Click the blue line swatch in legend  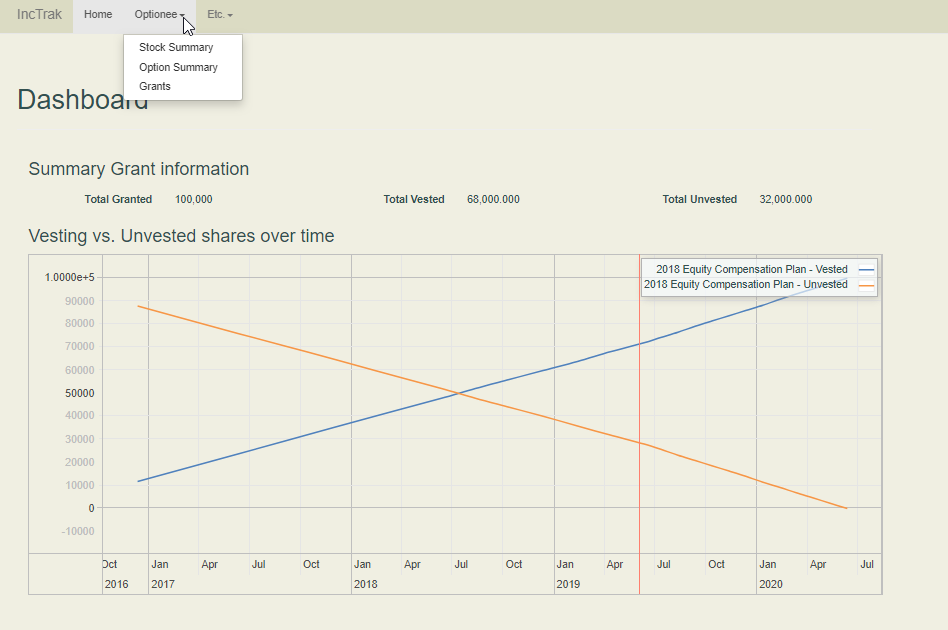pos(866,269)
